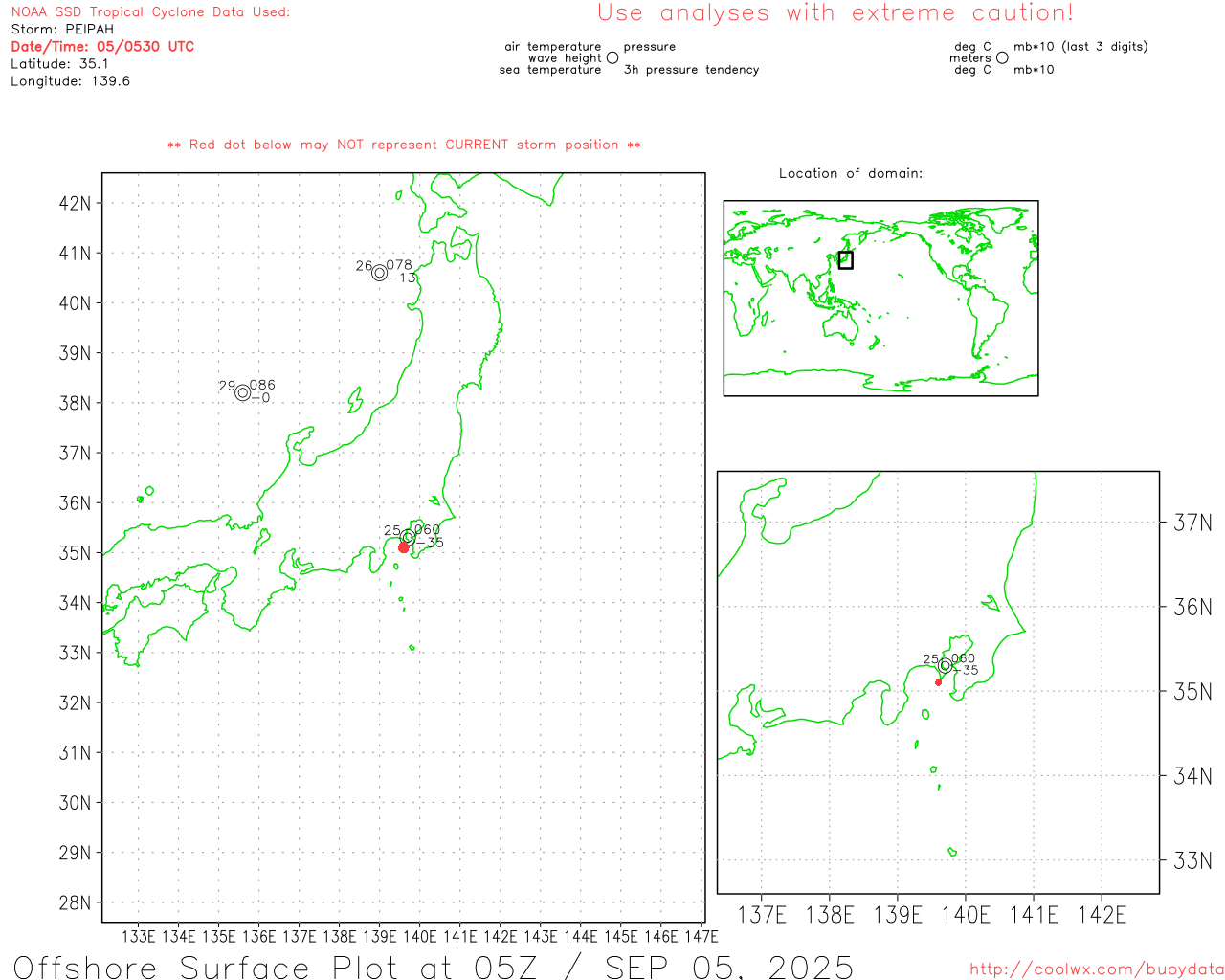Click the red dot disclaimer notice
This screenshot has height=980, width=1225.
(x=404, y=145)
